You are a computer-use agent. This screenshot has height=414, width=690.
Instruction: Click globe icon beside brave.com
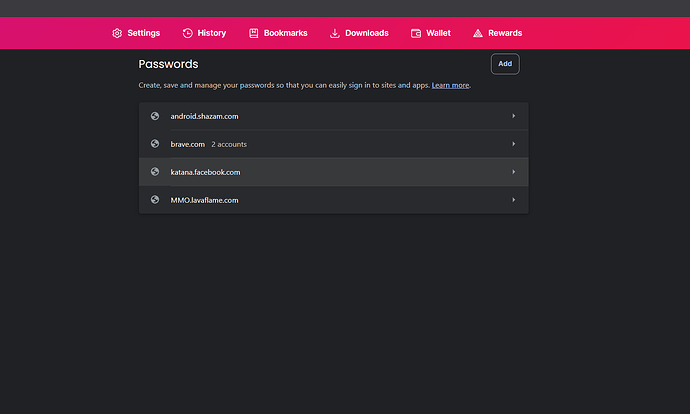point(155,144)
